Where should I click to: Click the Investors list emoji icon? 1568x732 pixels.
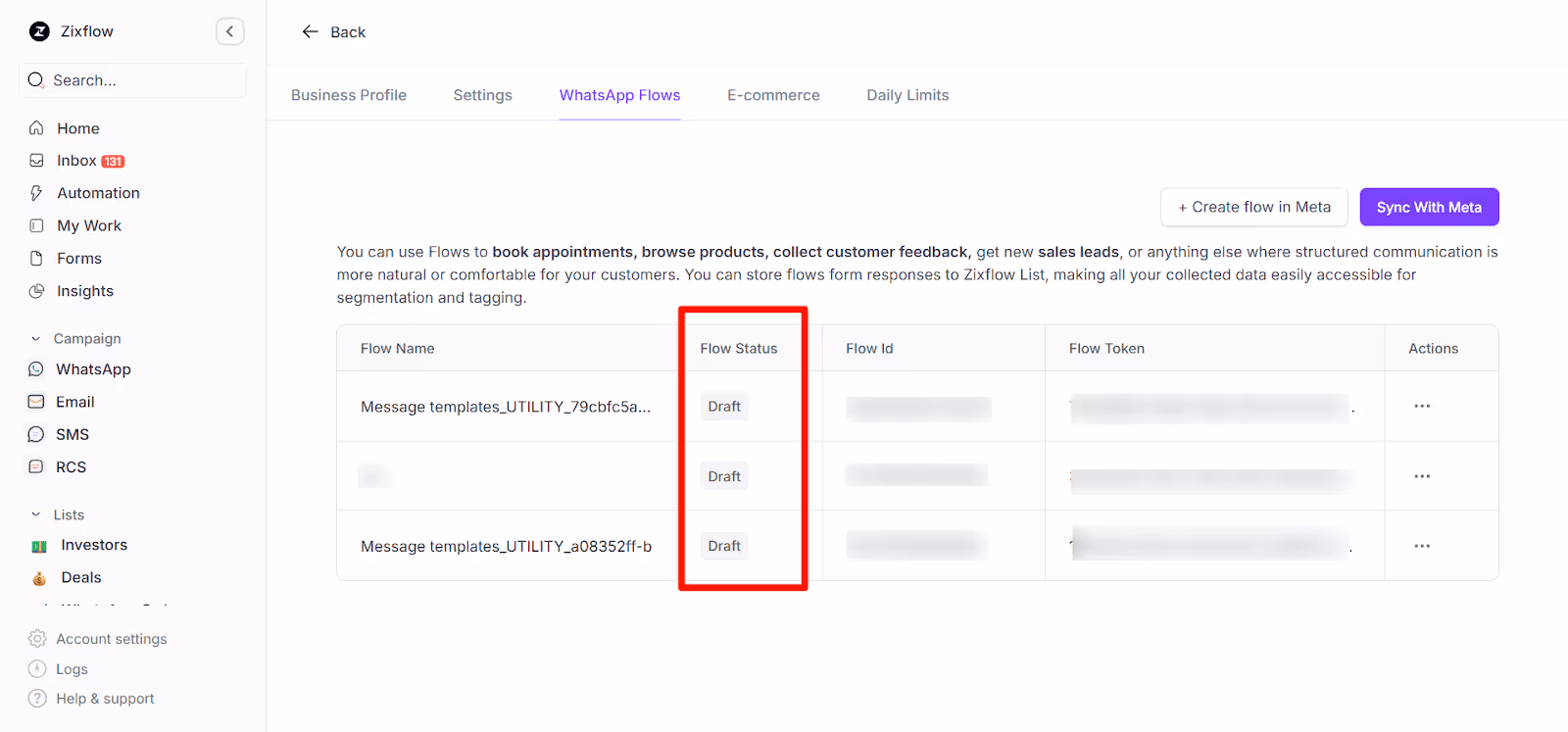pos(39,546)
